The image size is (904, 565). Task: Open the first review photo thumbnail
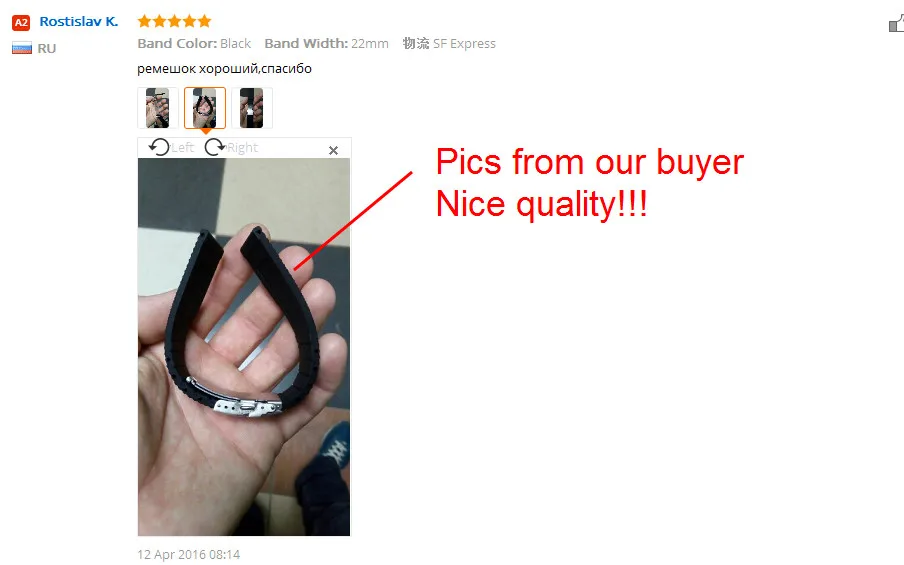pyautogui.click(x=158, y=108)
